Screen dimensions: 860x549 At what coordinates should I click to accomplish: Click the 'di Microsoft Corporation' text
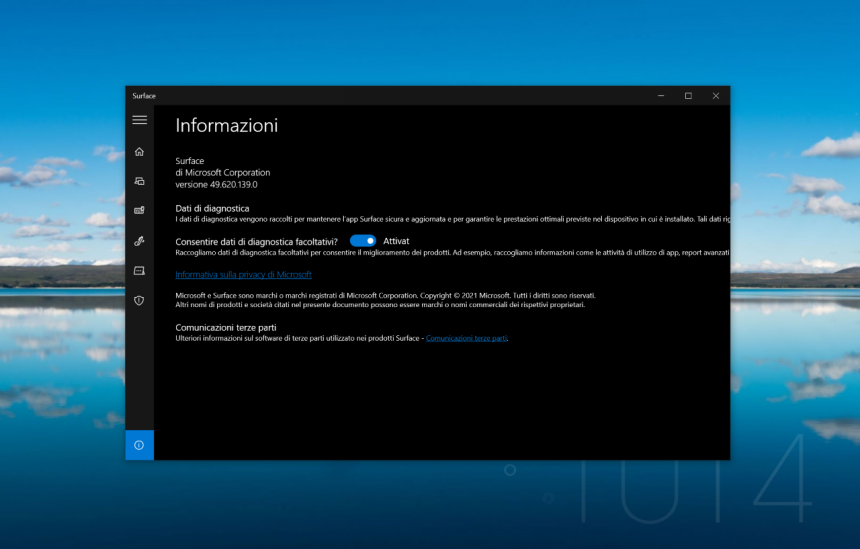[x=223, y=173]
